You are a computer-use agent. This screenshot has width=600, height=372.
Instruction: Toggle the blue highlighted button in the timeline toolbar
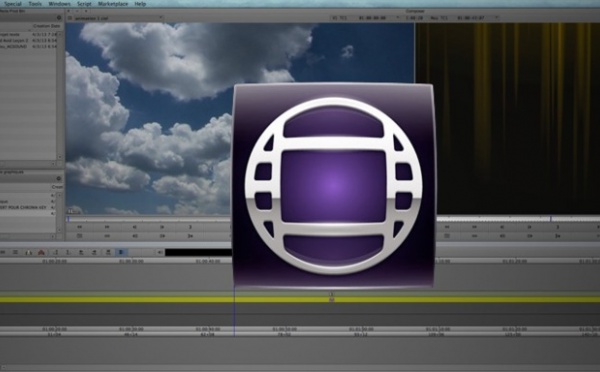(121, 252)
